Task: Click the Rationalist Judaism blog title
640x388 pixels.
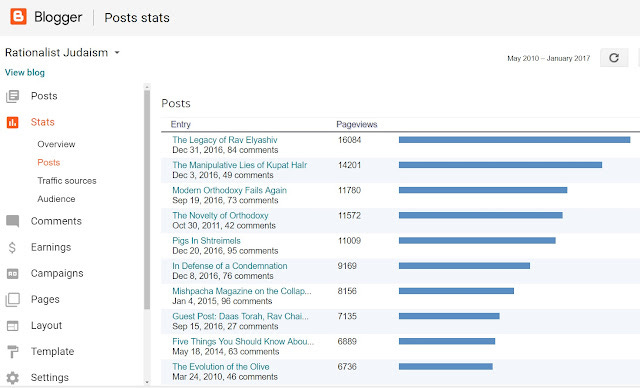Action: (57, 53)
